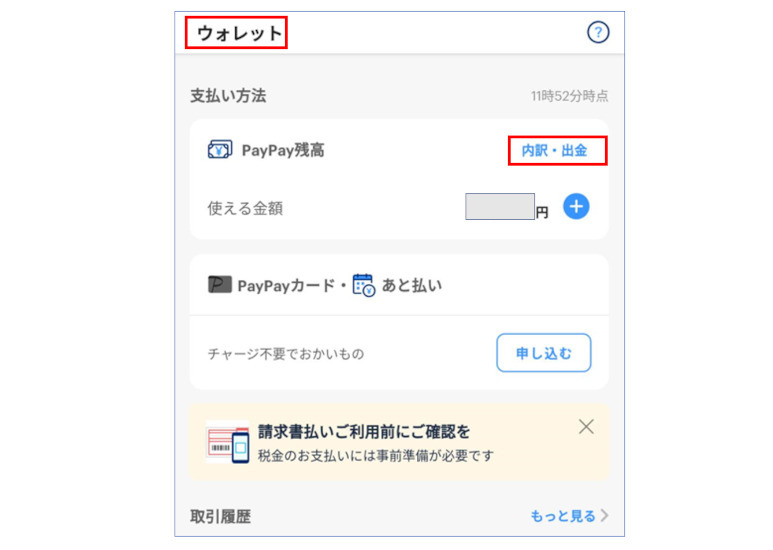Screen dimensions: 773x550
Task: Click the masked 使える金額 balance amount
Action: point(500,207)
